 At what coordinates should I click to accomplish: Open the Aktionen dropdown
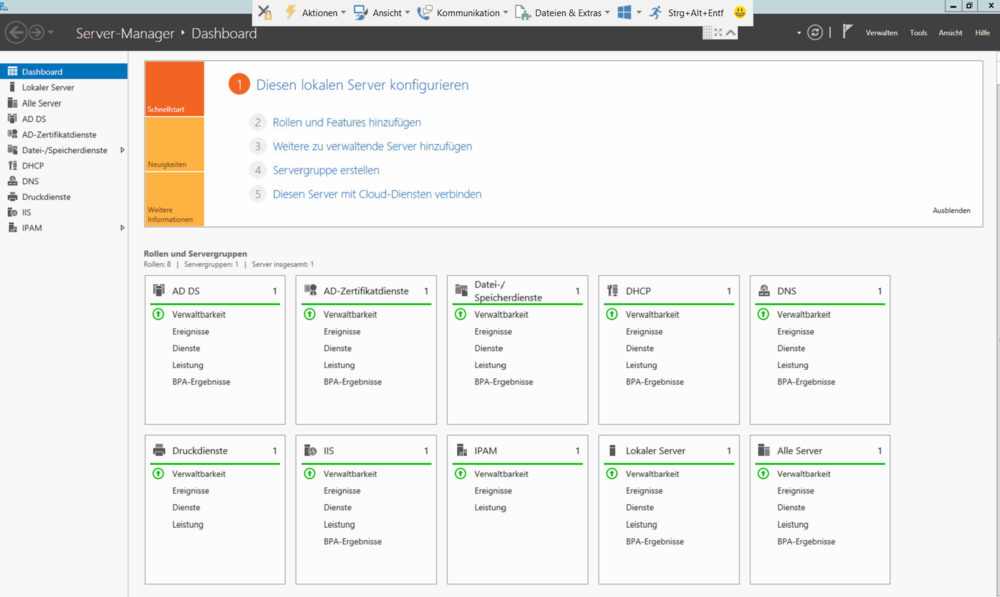318,12
